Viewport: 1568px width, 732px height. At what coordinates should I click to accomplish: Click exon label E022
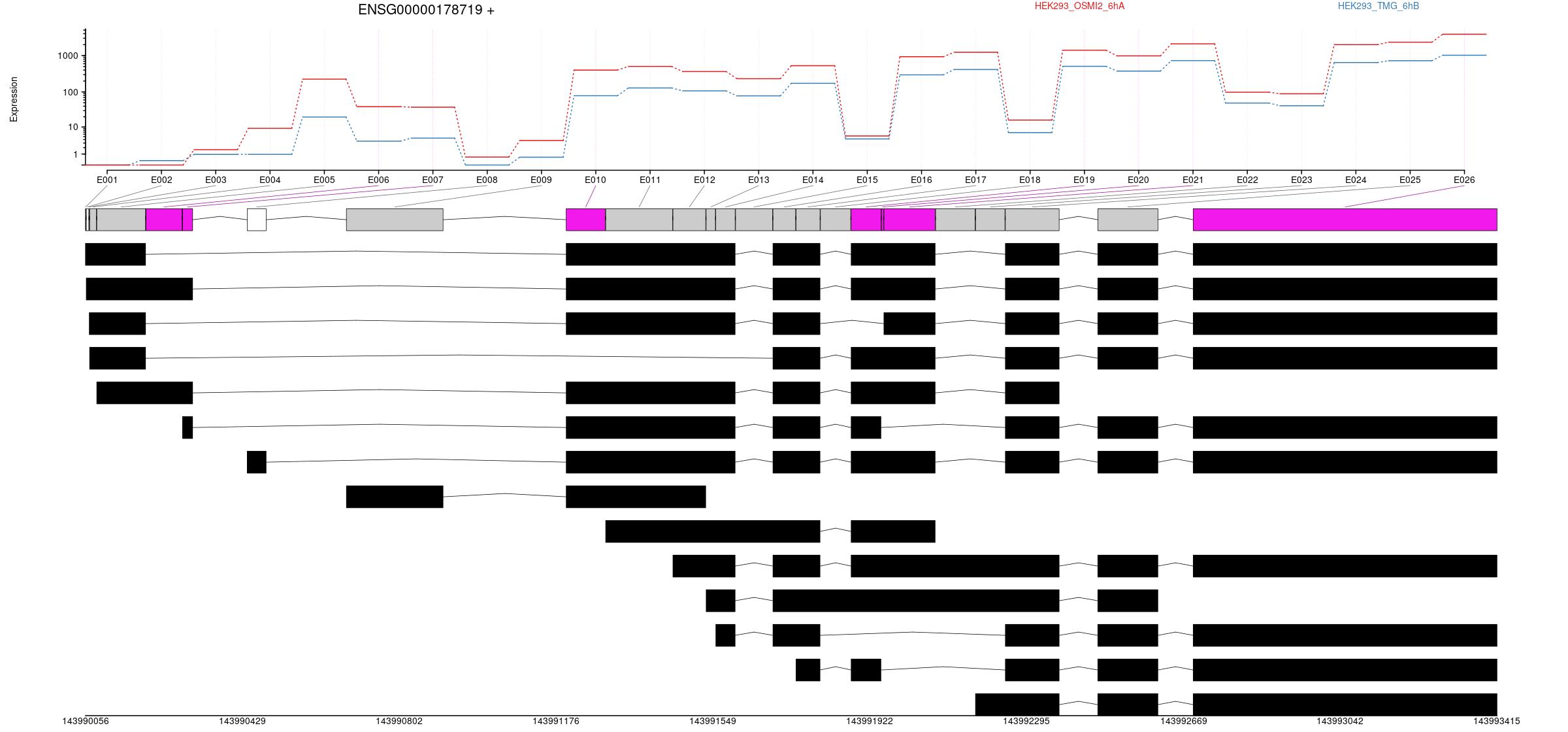coord(1247,180)
